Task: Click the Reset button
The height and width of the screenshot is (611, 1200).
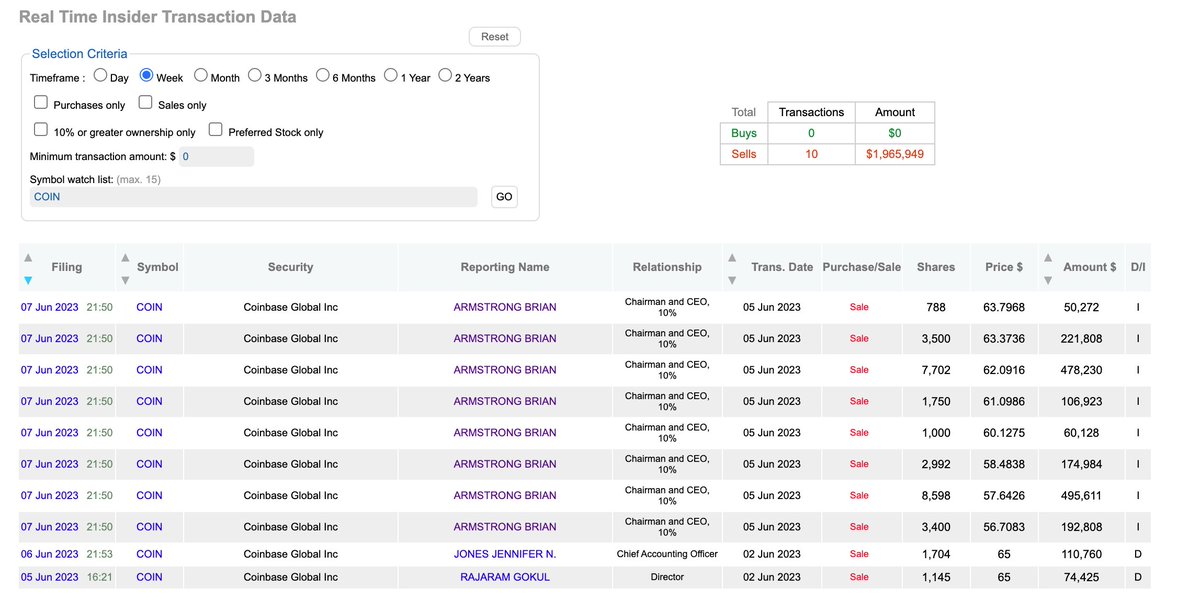Action: [495, 37]
